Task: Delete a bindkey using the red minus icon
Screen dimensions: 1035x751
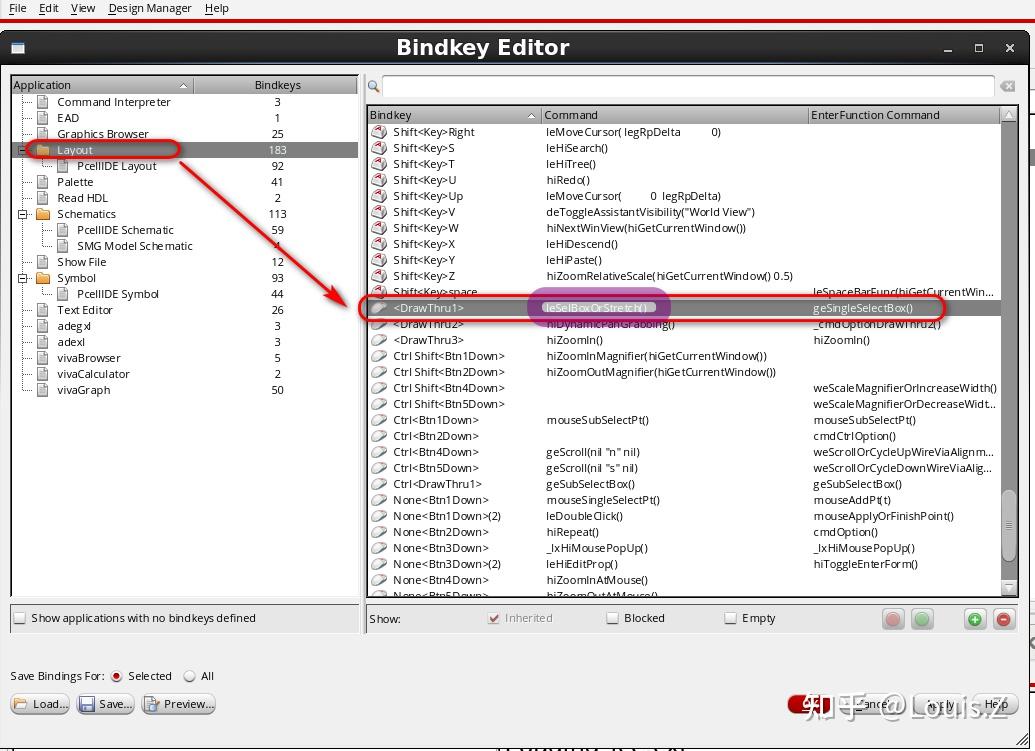Action: (1003, 618)
